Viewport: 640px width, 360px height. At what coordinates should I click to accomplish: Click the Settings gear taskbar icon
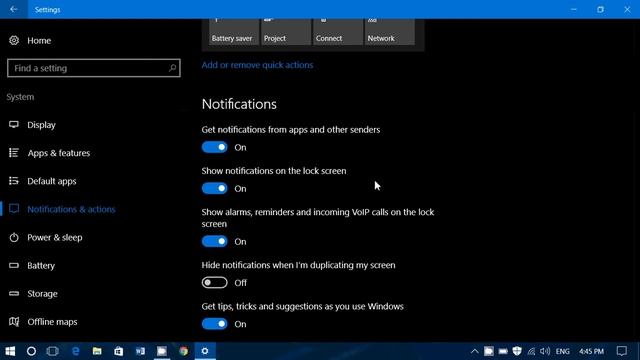coord(205,351)
